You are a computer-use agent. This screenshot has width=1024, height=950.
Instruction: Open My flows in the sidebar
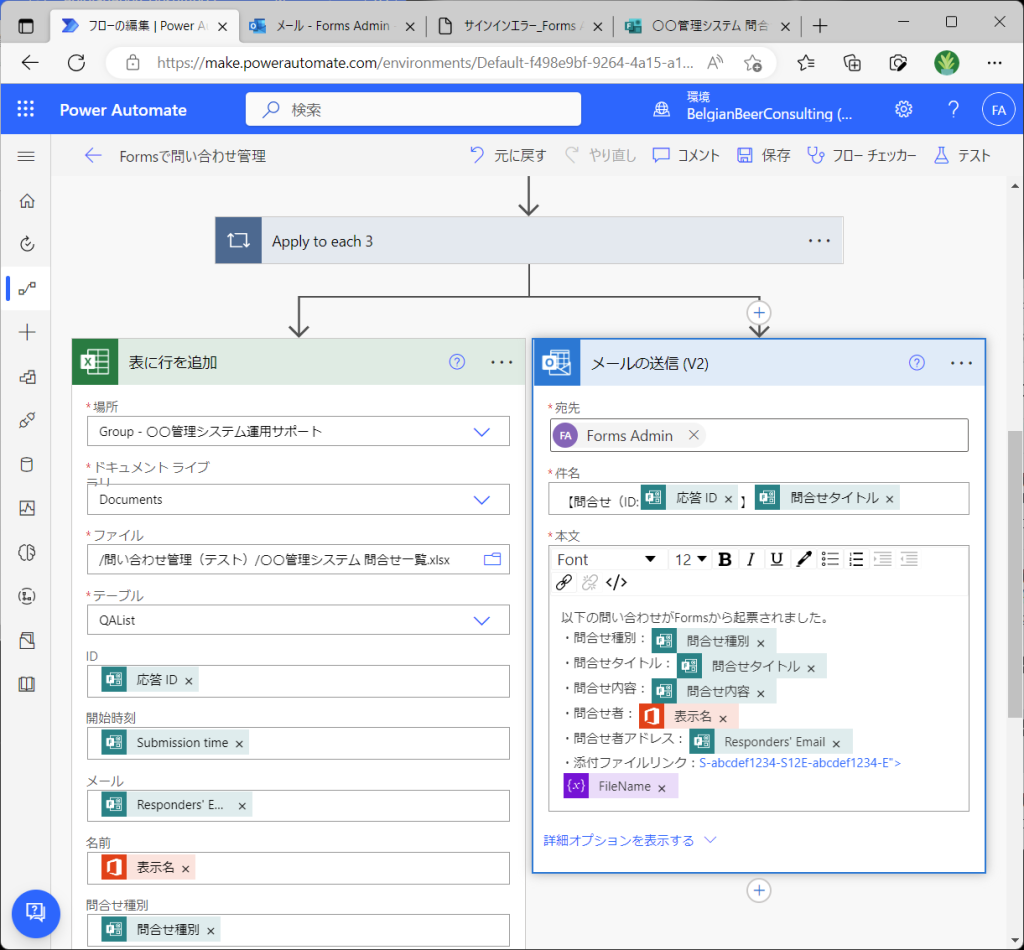[x=27, y=288]
